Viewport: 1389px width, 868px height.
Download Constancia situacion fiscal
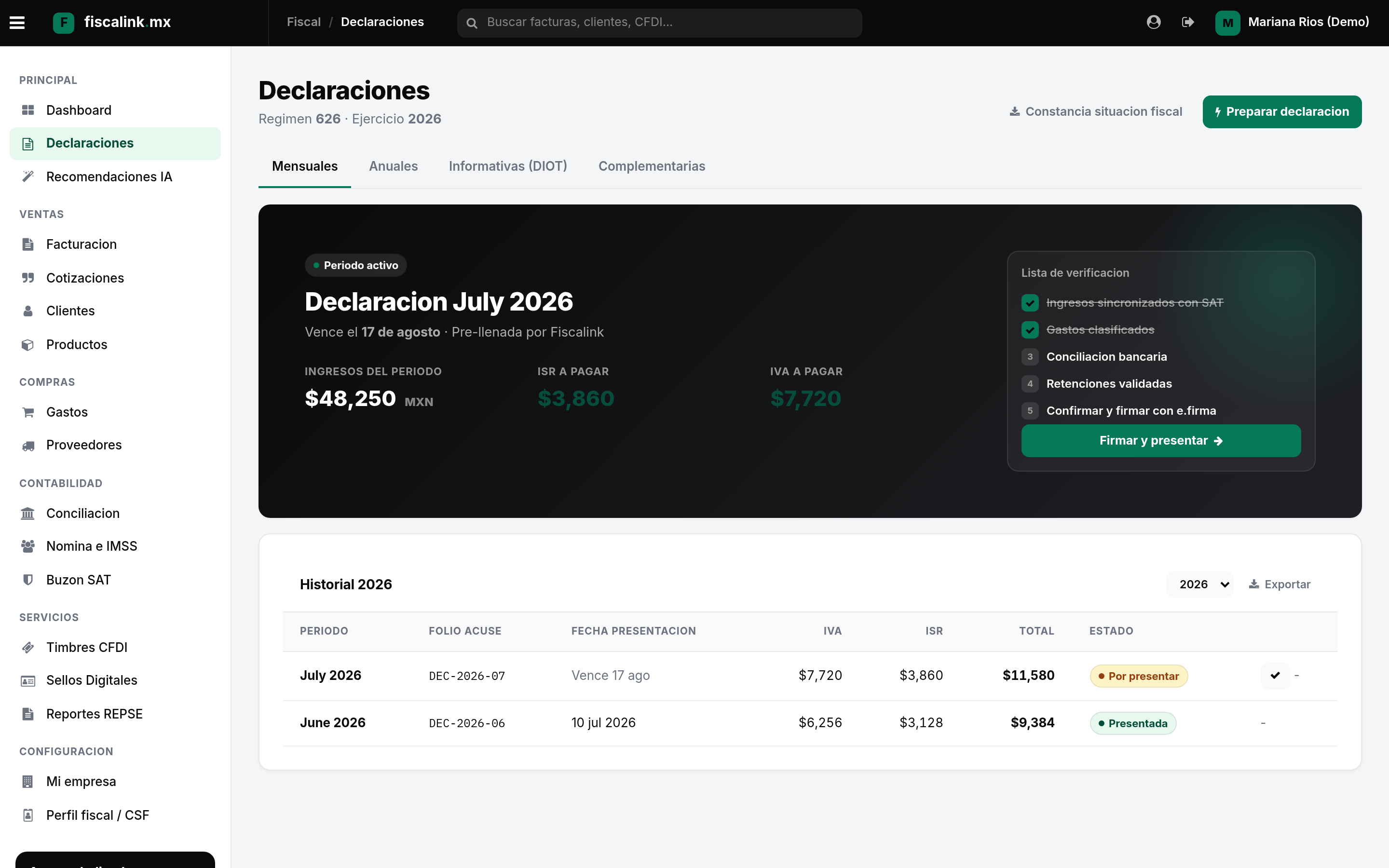[x=1096, y=112]
